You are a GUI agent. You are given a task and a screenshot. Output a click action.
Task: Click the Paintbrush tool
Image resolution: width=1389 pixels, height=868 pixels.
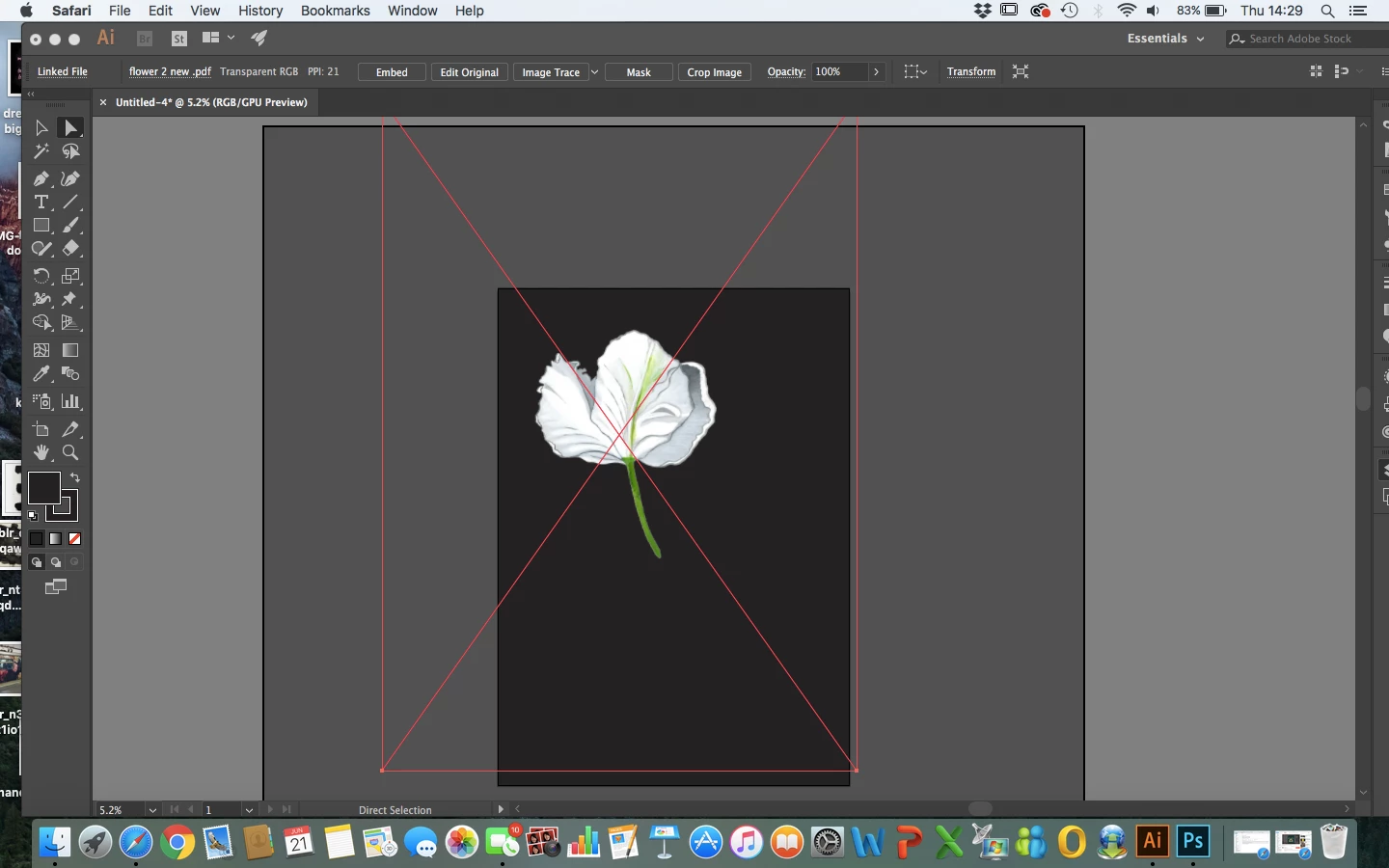click(x=70, y=226)
